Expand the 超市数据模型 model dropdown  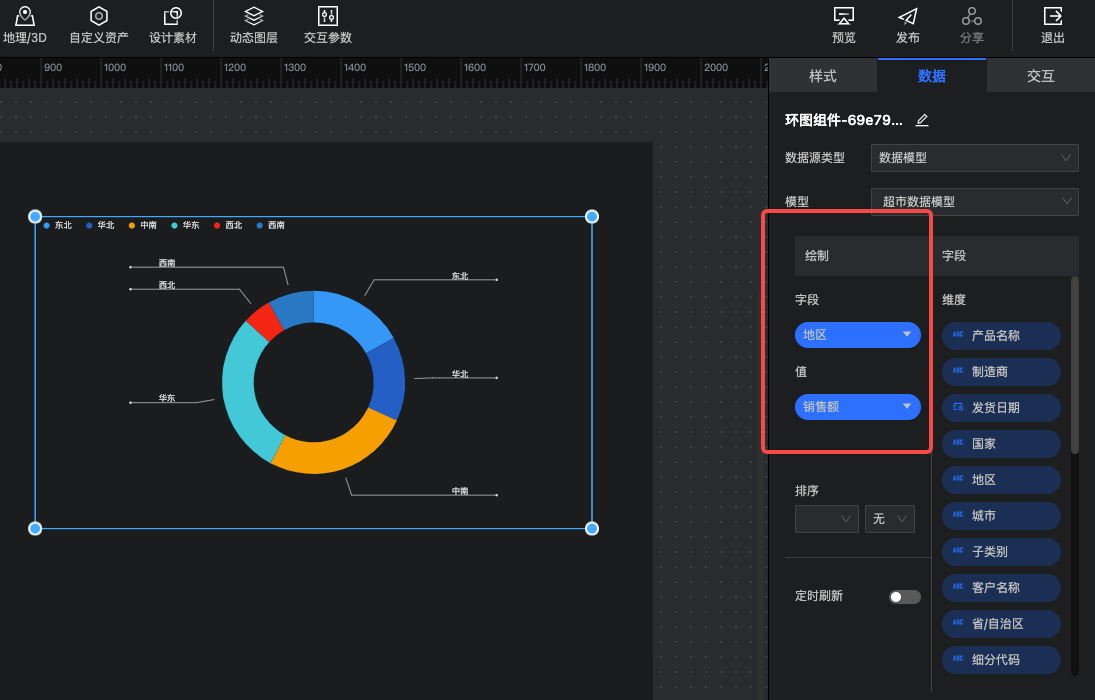coord(974,202)
